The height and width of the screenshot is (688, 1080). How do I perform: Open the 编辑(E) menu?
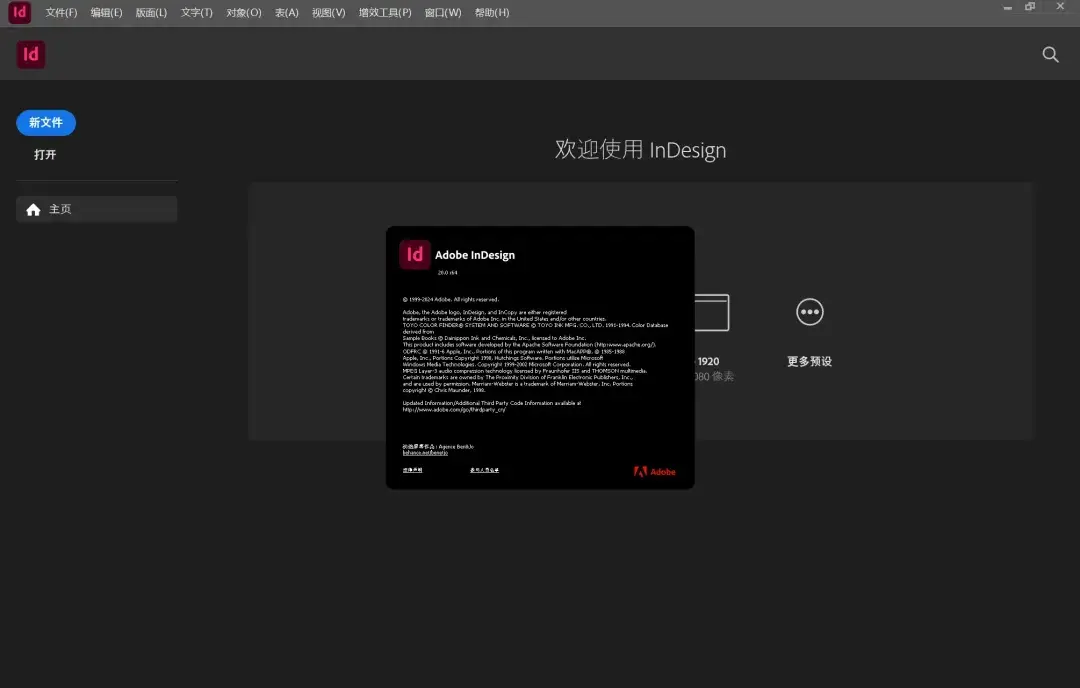[x=106, y=13]
